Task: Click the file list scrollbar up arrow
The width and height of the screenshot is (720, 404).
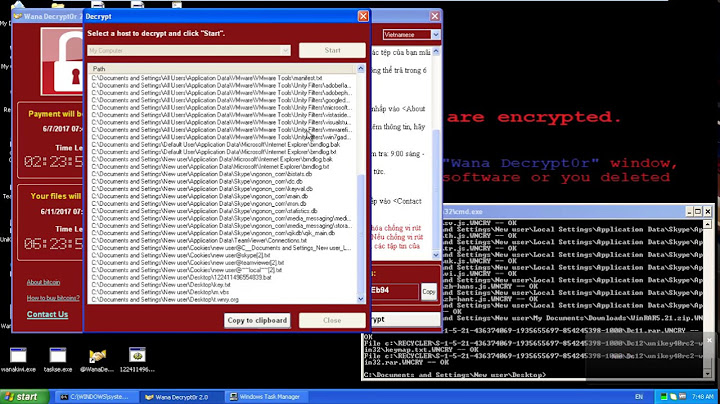Action: point(360,69)
